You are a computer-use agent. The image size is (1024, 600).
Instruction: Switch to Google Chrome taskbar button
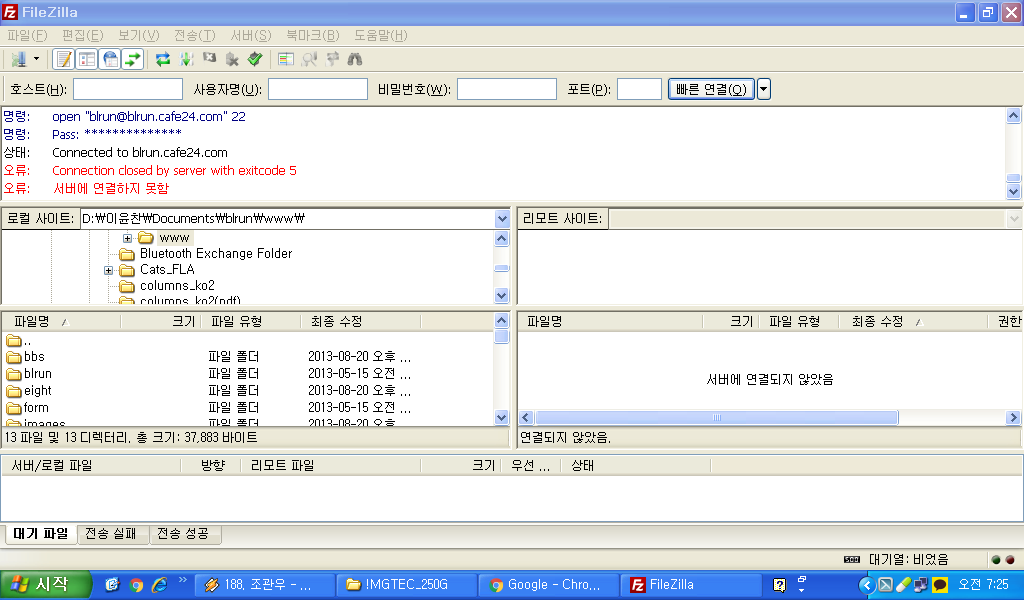pos(549,584)
